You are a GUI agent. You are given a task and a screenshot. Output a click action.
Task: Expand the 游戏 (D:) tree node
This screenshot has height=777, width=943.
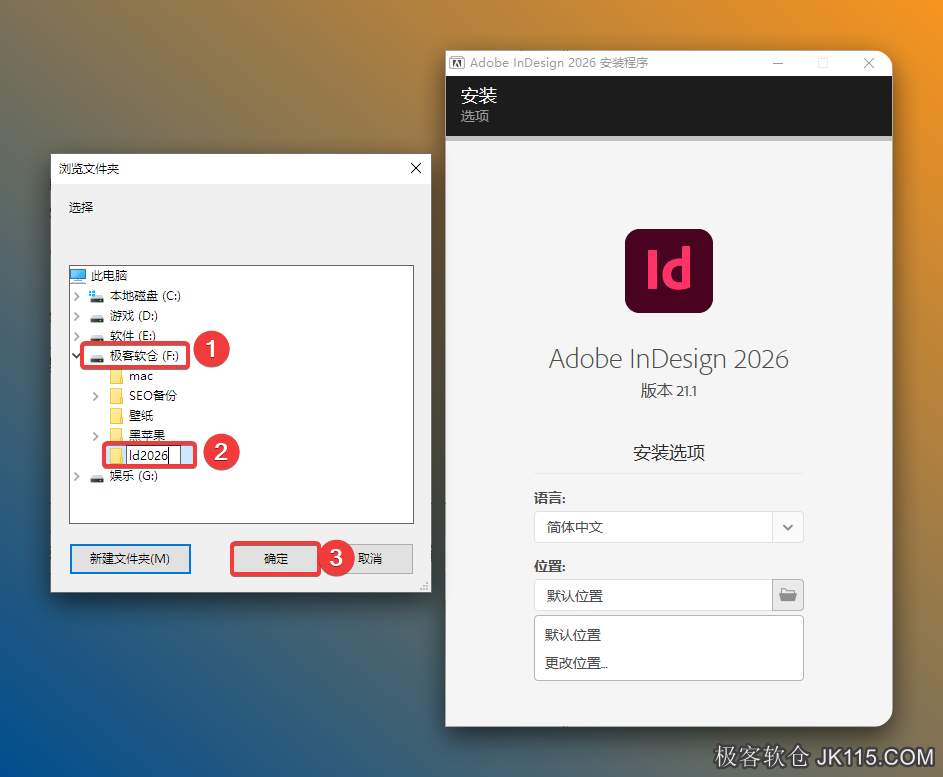point(76,316)
